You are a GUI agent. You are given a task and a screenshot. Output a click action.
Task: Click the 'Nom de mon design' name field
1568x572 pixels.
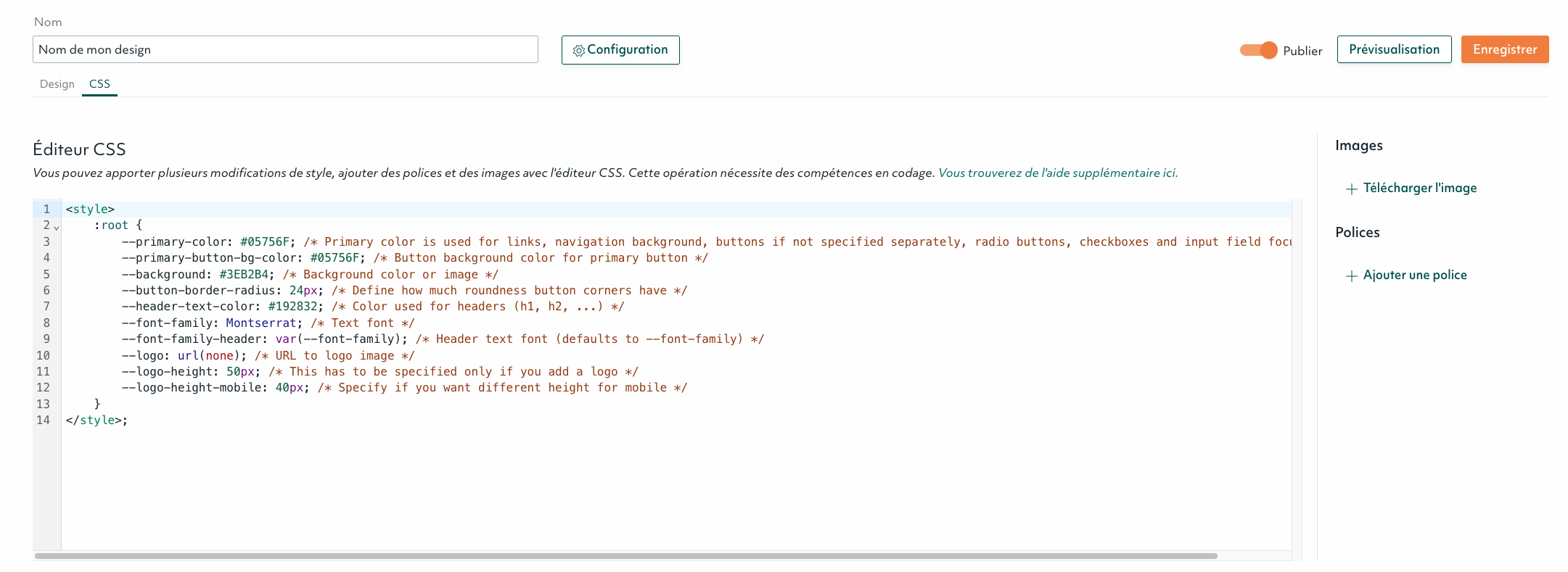pyautogui.click(x=285, y=49)
